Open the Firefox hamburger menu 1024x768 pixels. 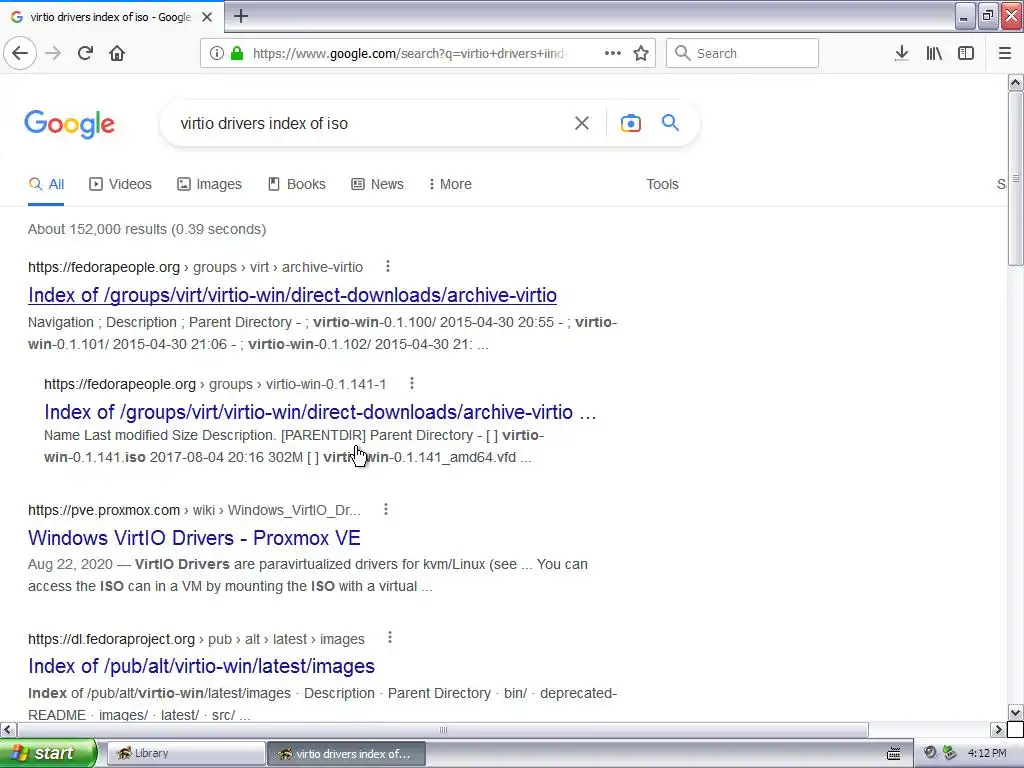pos(1004,53)
